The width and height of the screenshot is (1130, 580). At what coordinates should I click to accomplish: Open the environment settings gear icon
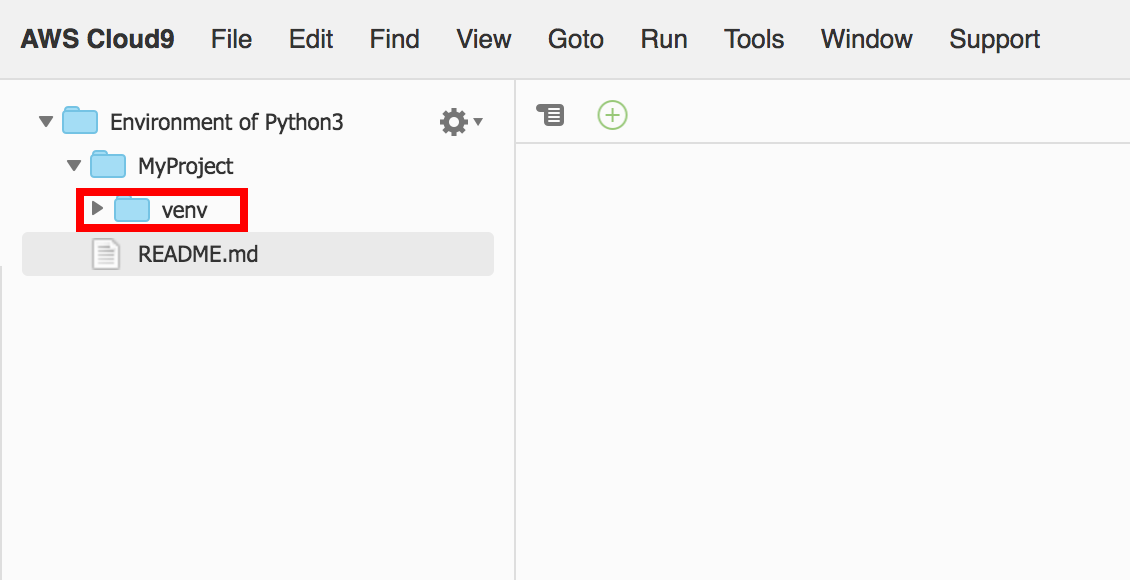453,121
